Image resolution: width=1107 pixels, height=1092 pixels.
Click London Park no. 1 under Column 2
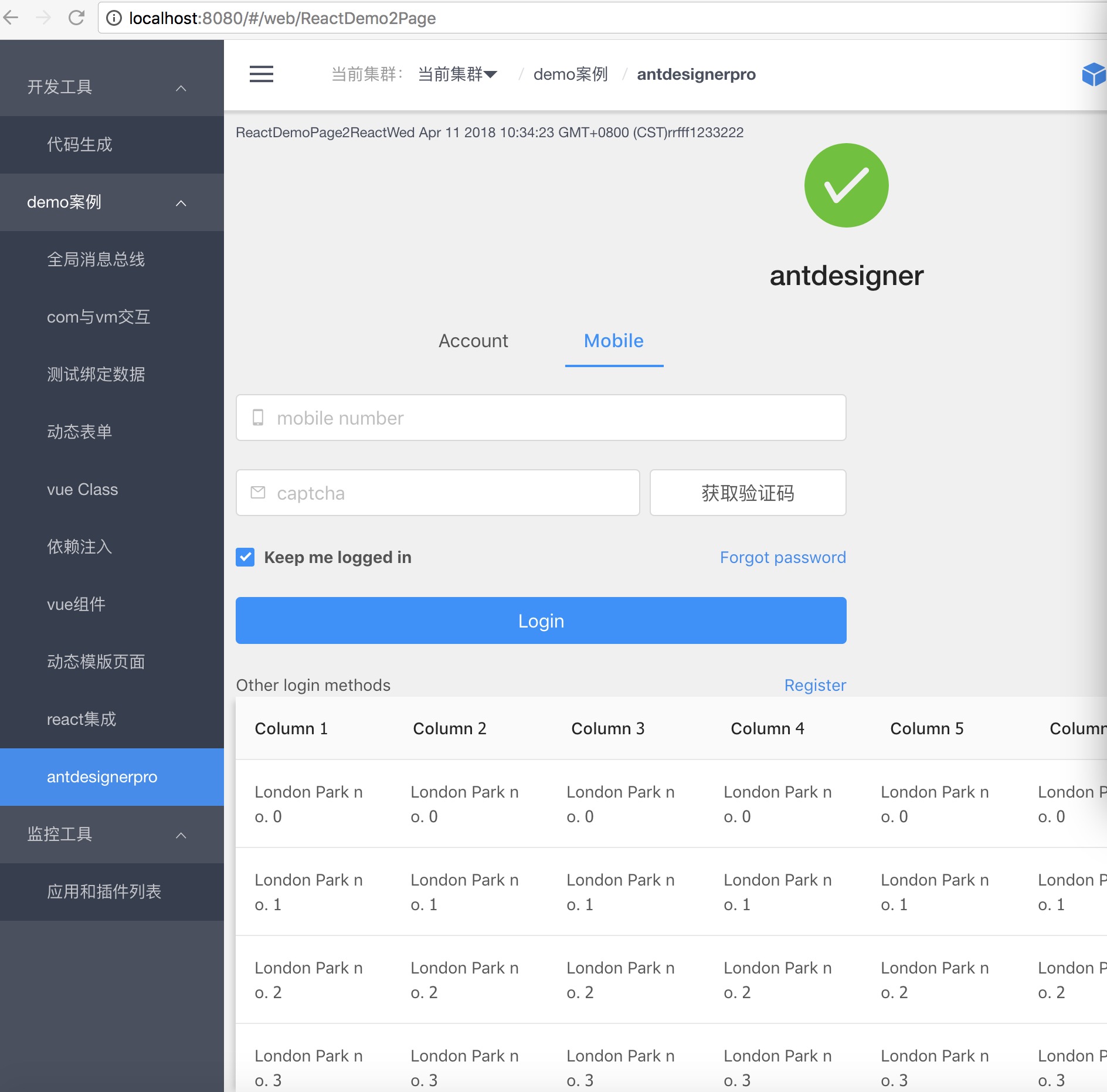[464, 892]
